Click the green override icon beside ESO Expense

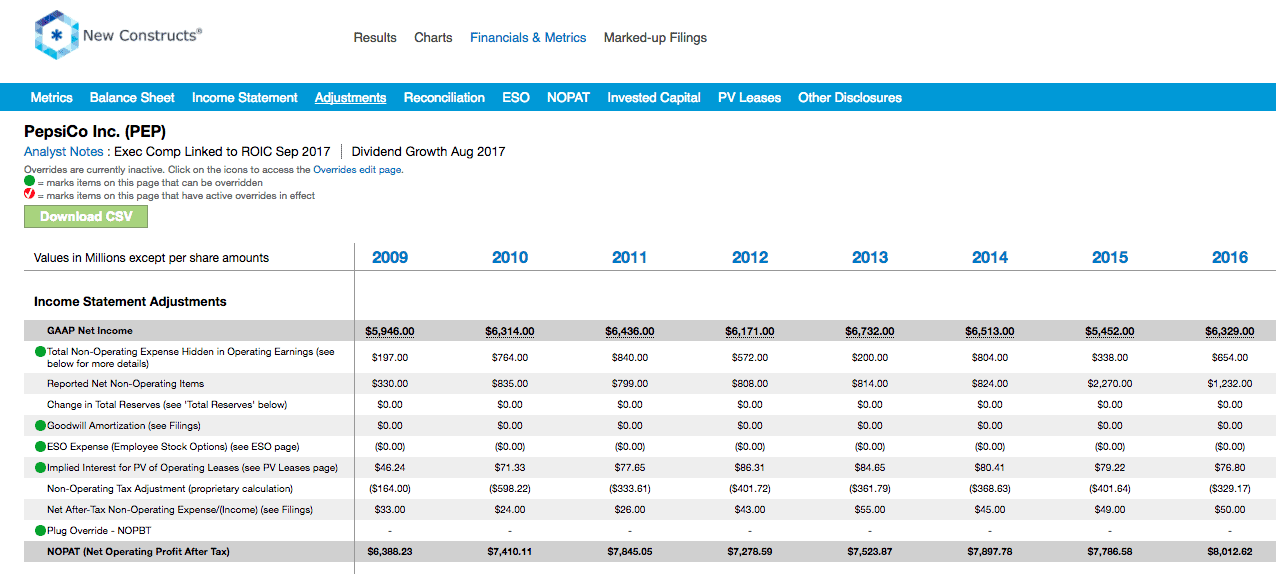coord(41,447)
